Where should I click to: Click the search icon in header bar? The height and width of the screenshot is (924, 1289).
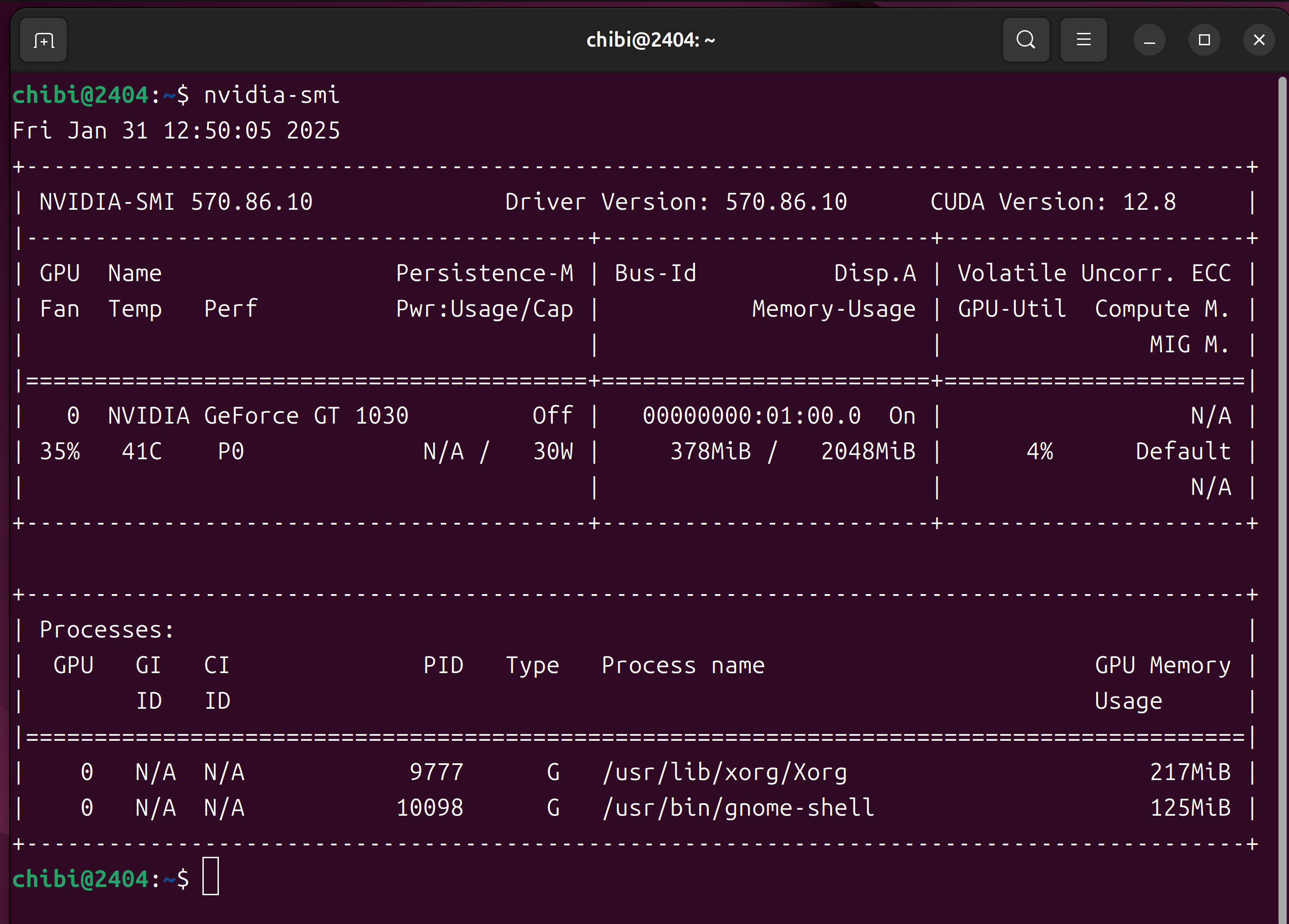(1025, 40)
